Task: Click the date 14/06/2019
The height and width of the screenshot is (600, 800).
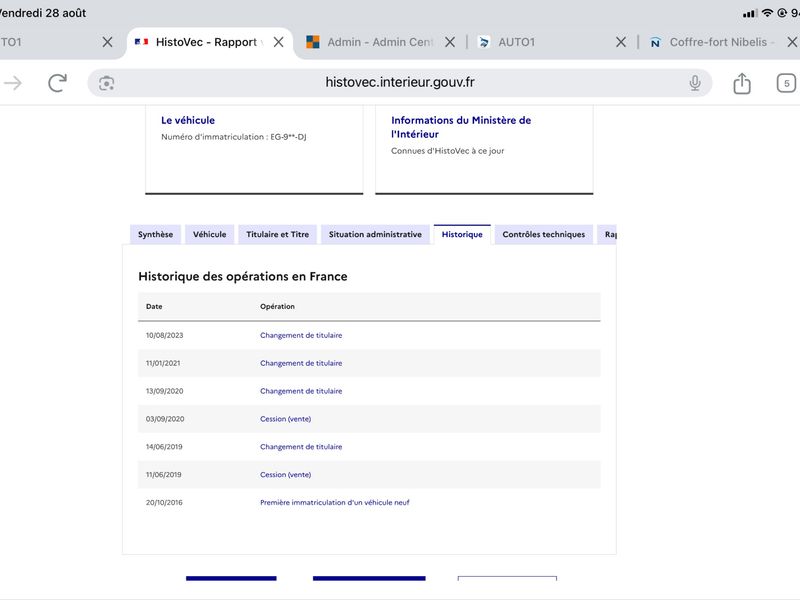Action: coord(164,446)
